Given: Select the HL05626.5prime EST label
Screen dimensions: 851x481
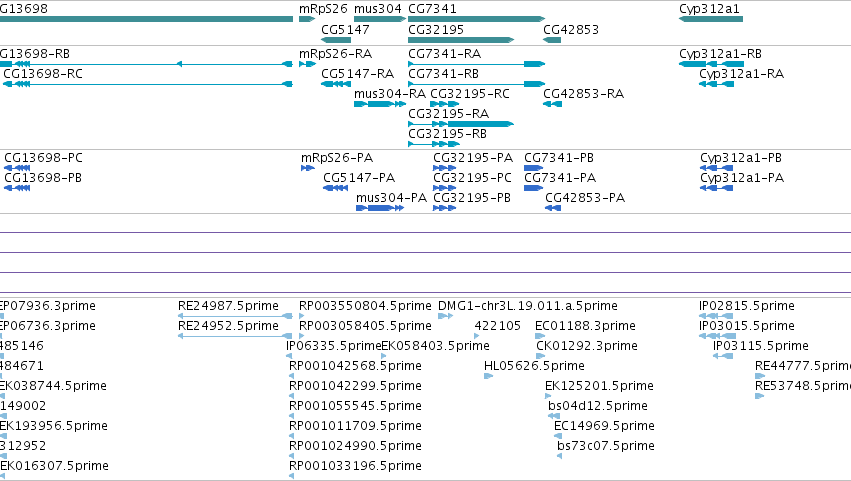Looking at the screenshot, I should click(534, 366).
